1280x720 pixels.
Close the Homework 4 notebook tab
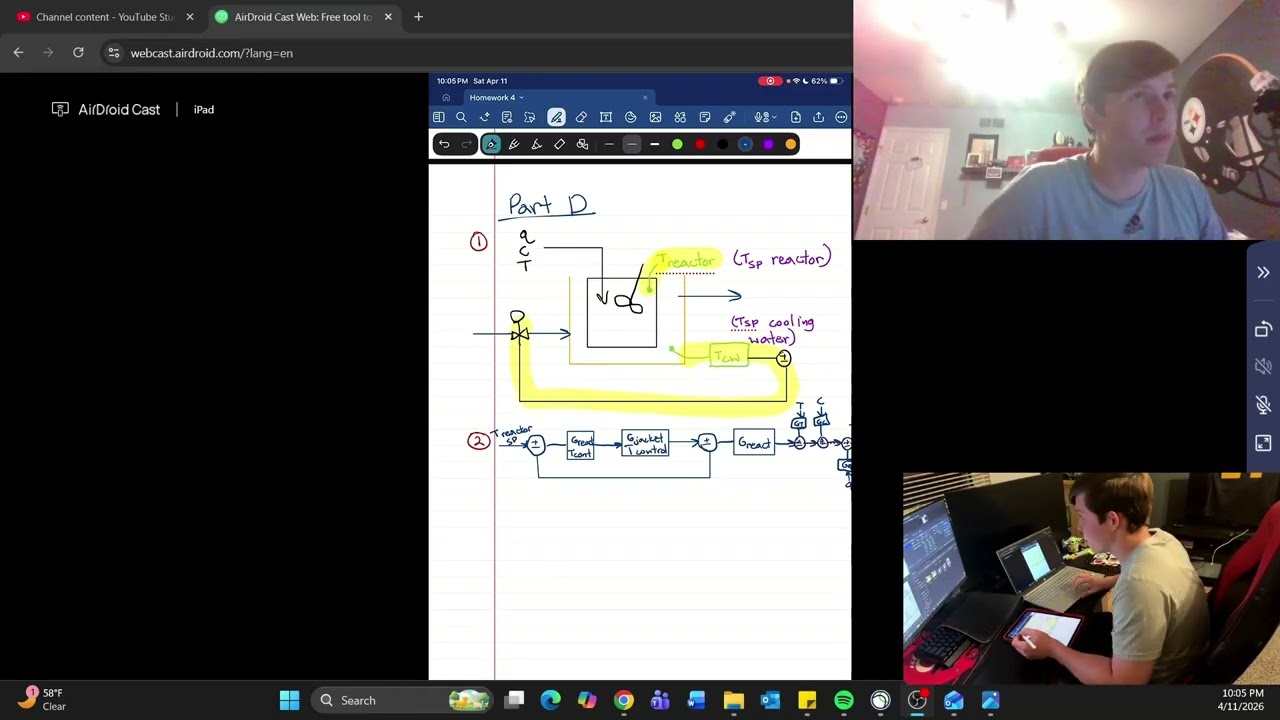pyautogui.click(x=645, y=97)
